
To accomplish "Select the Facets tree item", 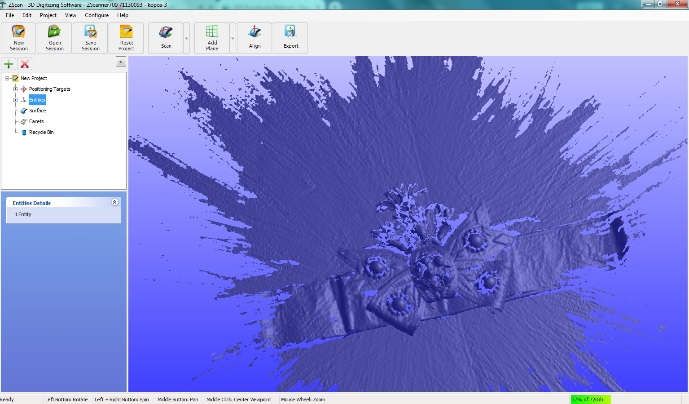I will tap(36, 121).
